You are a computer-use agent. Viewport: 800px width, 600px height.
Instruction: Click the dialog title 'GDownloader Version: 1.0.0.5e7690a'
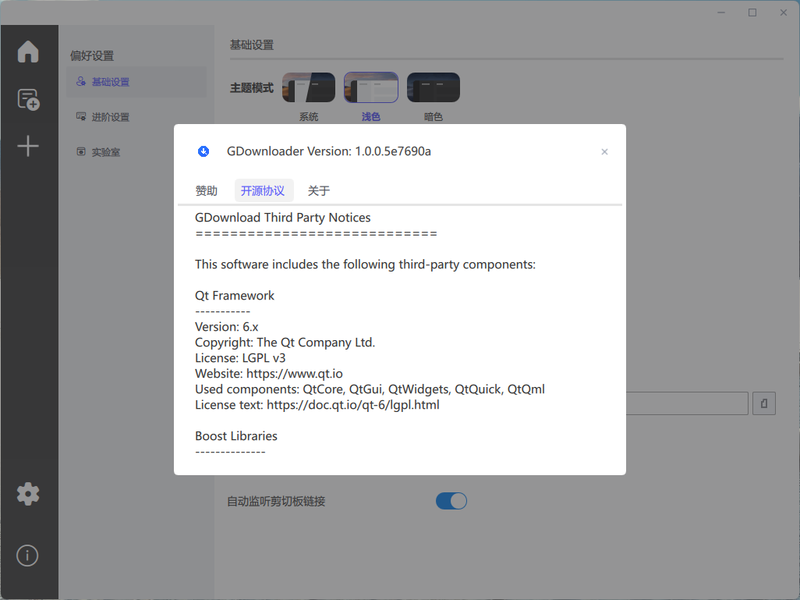pyautogui.click(x=329, y=152)
